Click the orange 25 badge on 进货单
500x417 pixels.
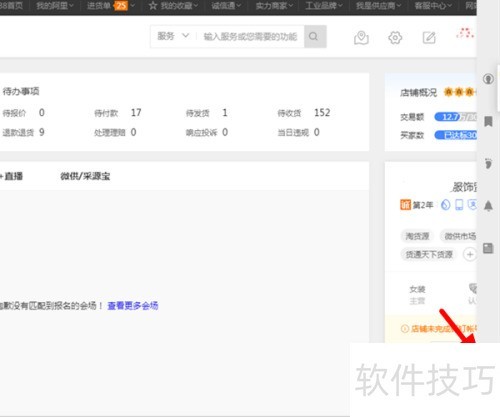[x=121, y=6]
